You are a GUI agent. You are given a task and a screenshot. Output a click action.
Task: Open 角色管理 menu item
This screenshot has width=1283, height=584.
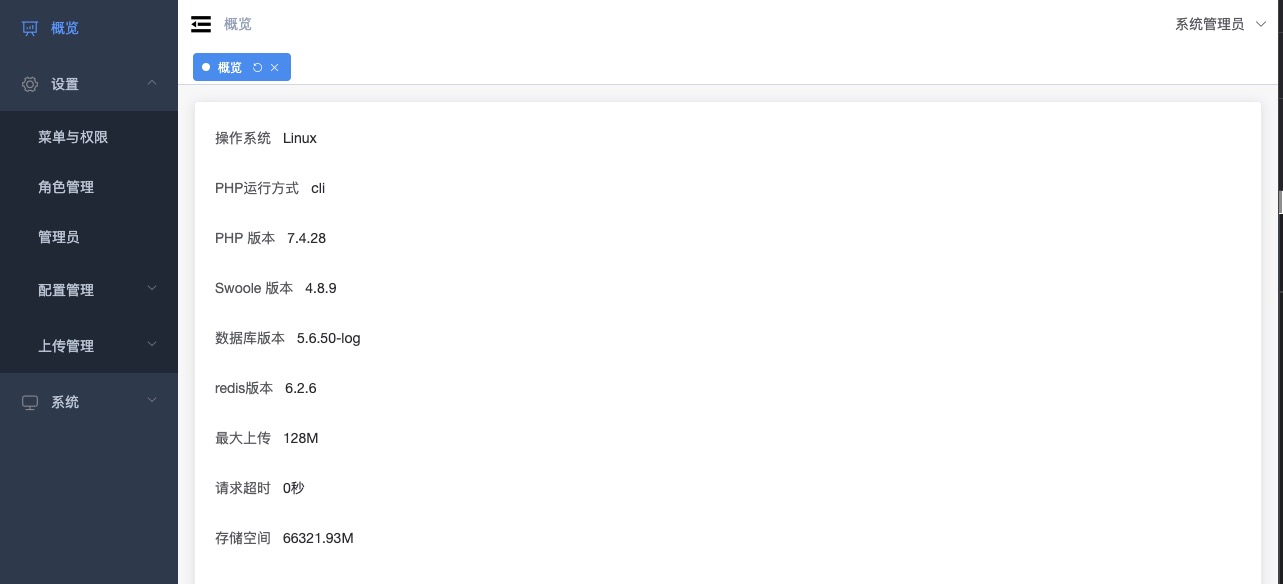[89, 187]
